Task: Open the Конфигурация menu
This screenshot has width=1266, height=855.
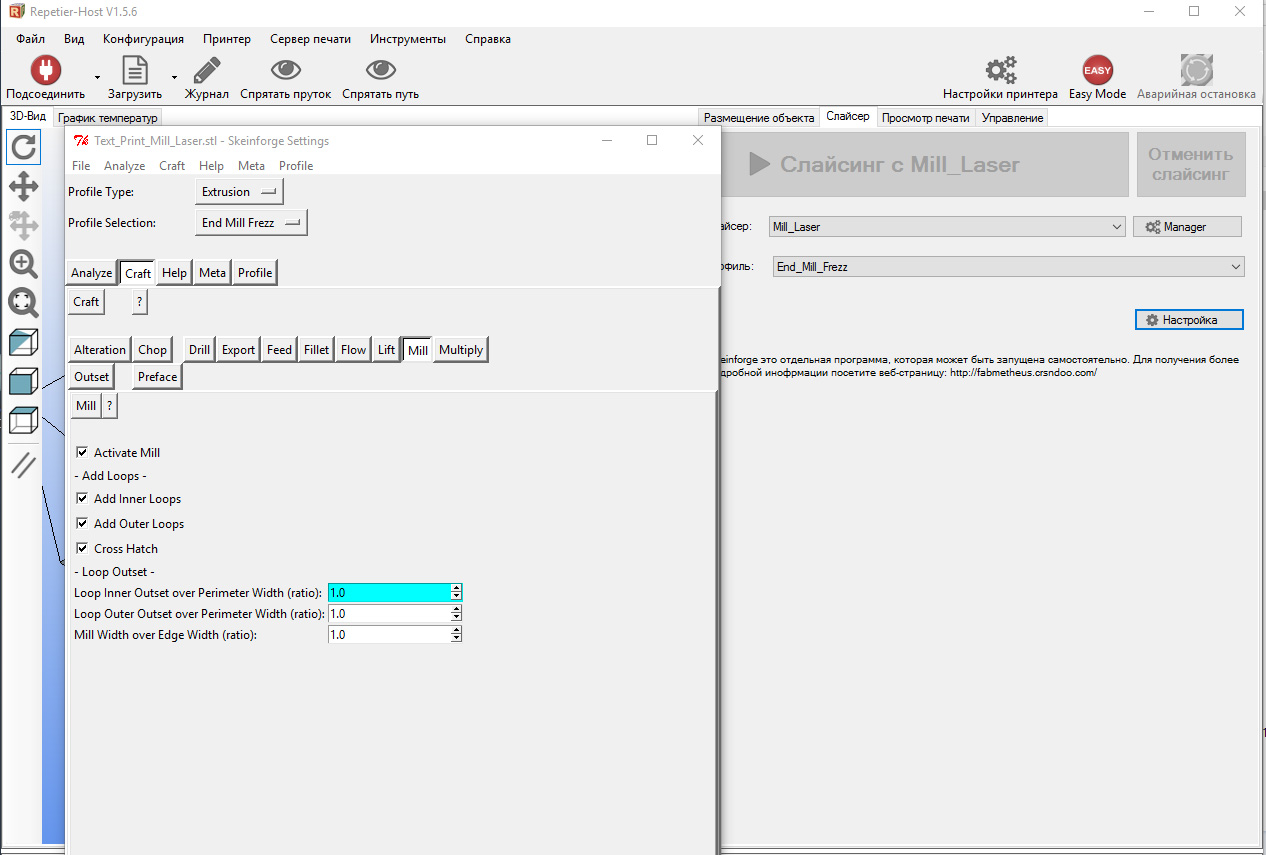Action: click(143, 39)
